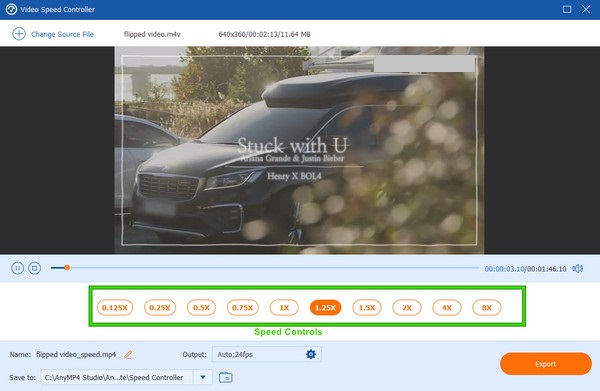Click the orange playback progress handle

coord(67,268)
